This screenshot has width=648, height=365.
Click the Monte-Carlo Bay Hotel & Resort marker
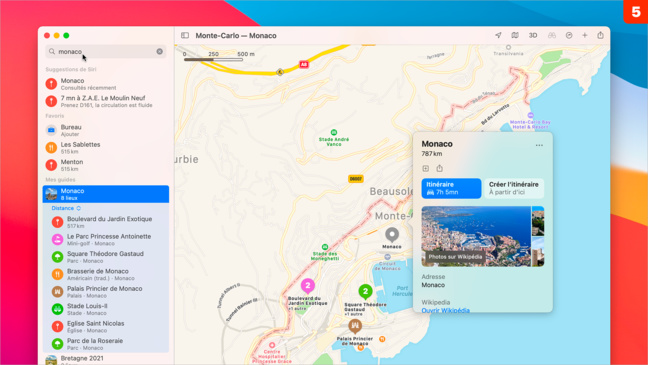pyautogui.click(x=530, y=115)
